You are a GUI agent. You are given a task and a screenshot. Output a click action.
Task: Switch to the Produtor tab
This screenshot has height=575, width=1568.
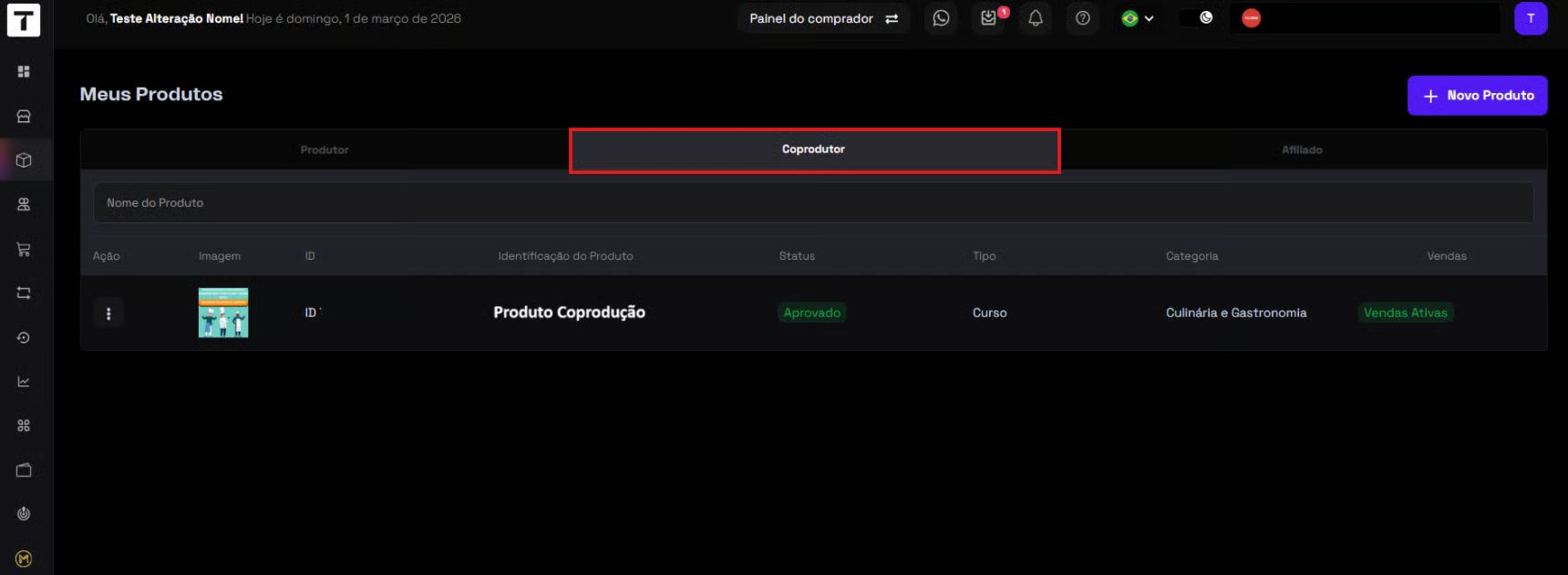pos(325,149)
